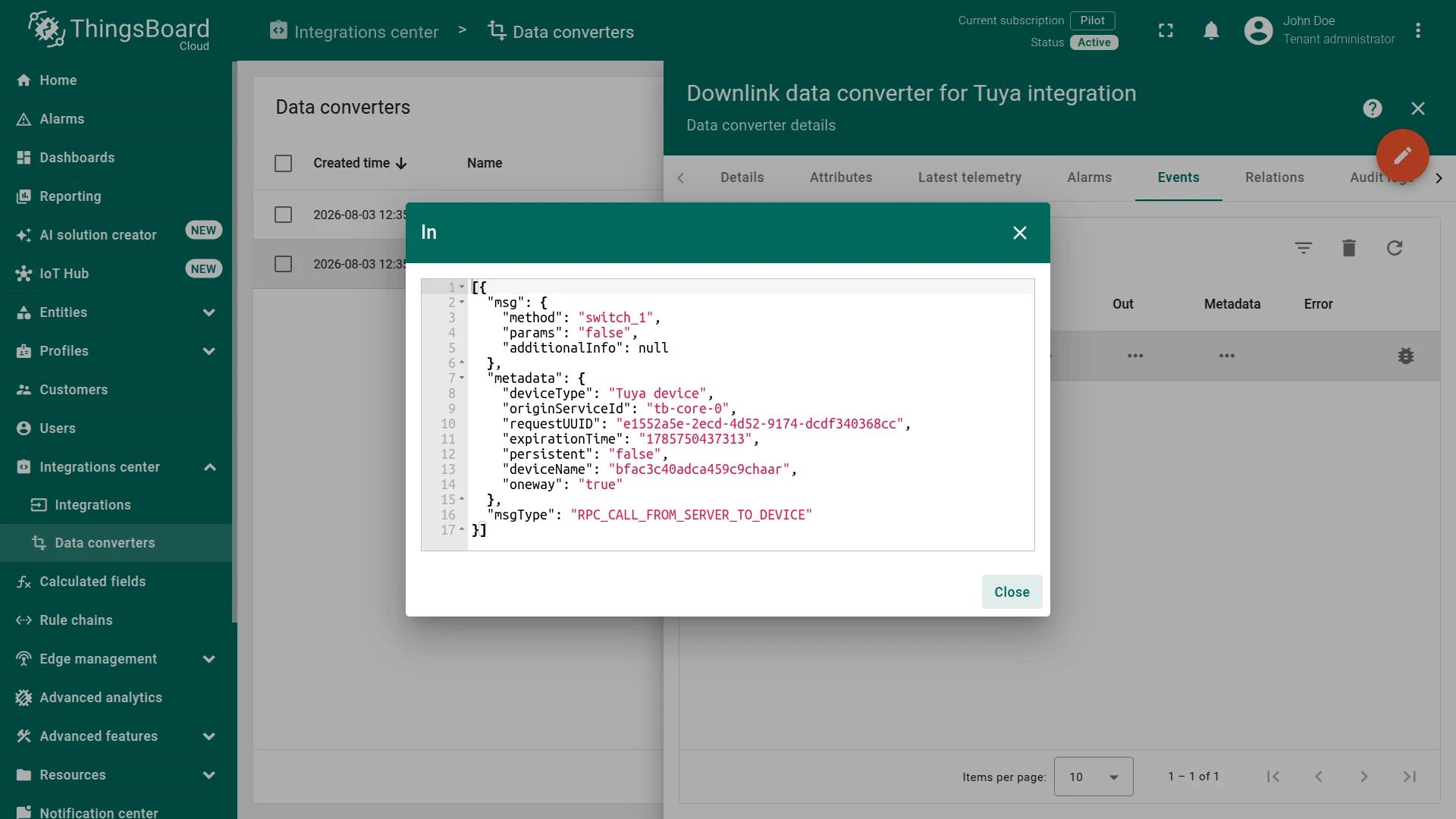Switch to the Details tab
The width and height of the screenshot is (1456, 819).
point(742,177)
